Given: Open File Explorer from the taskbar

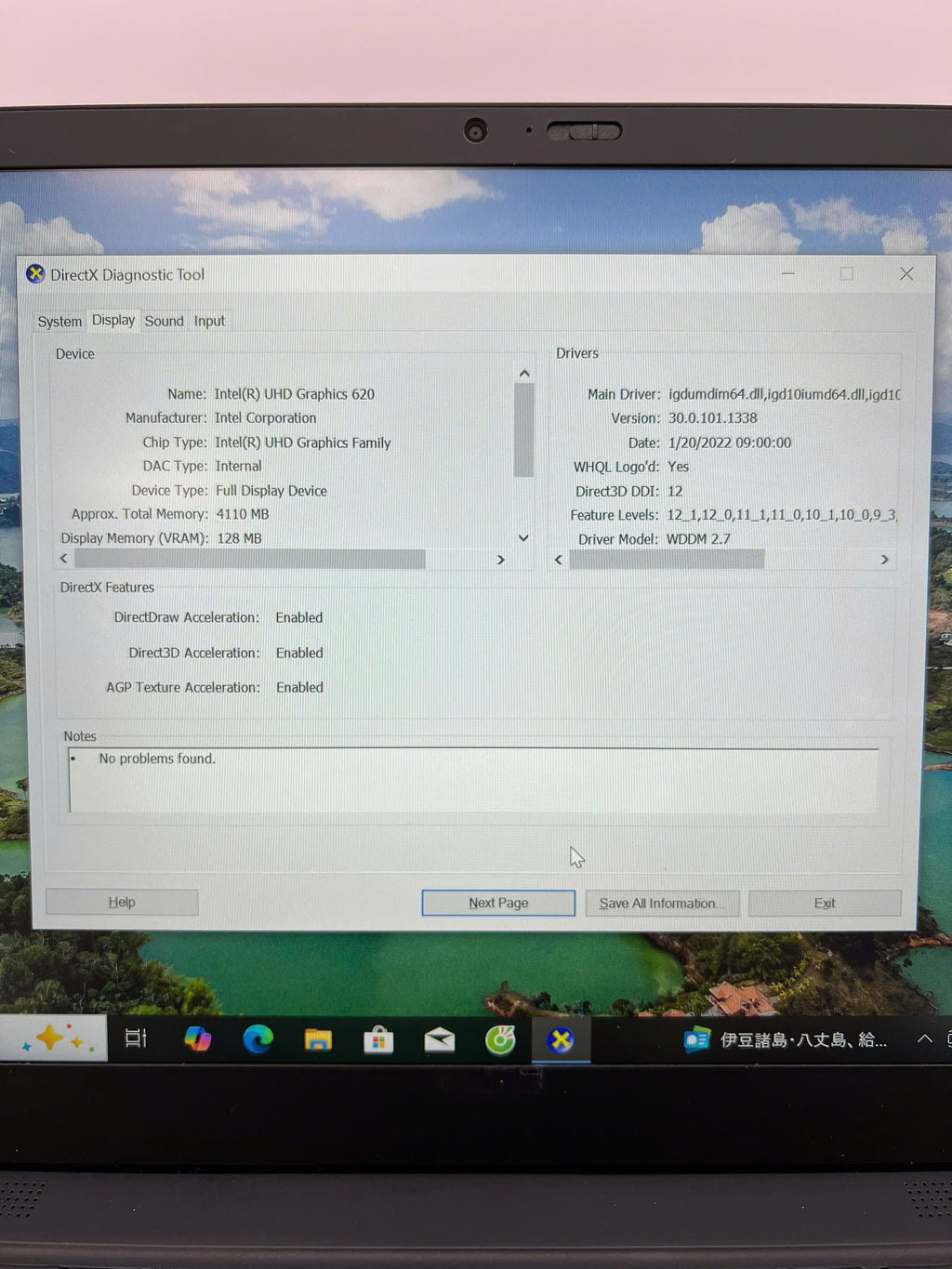Looking at the screenshot, I should click(318, 1039).
